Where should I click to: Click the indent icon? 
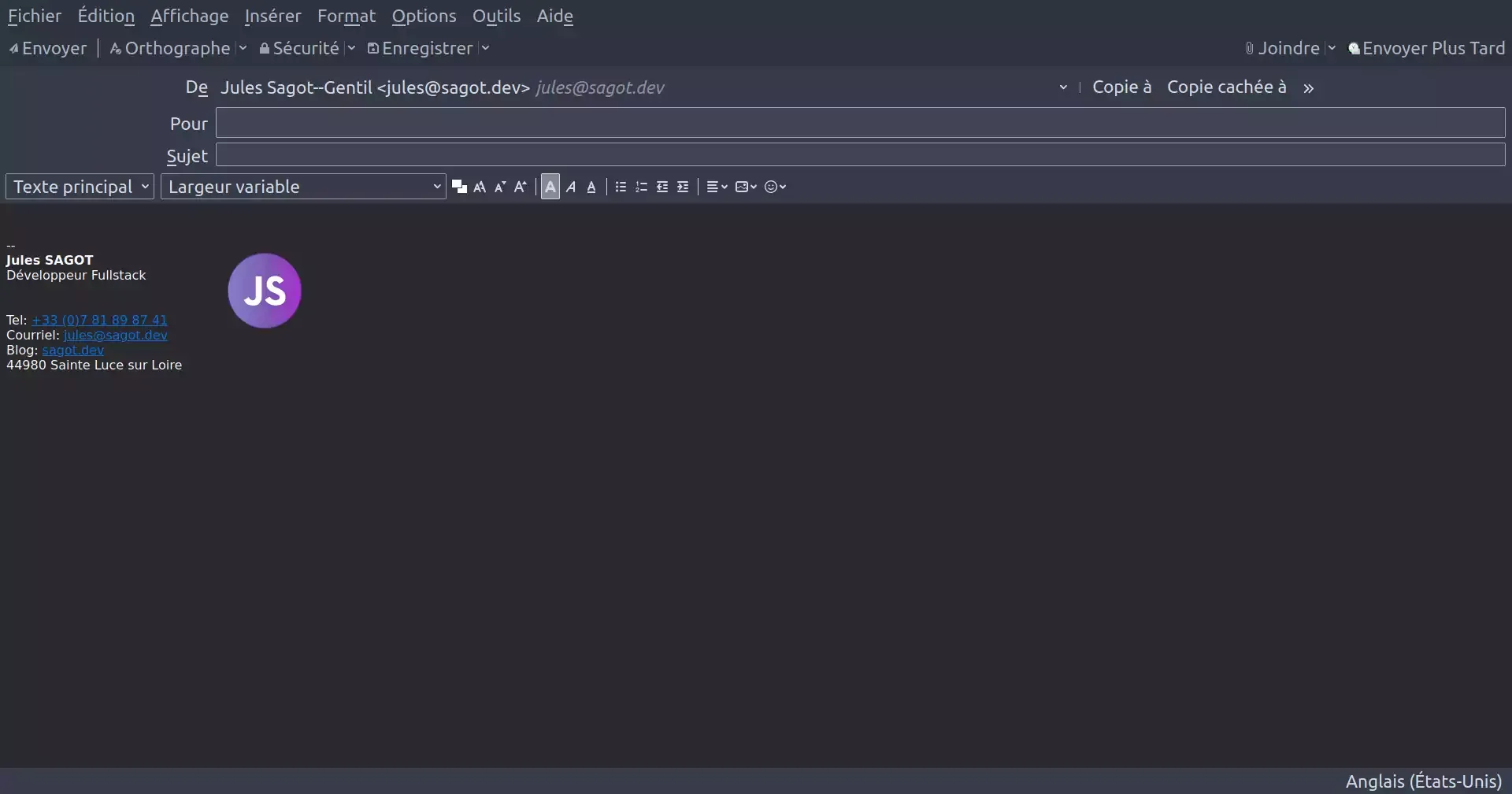[683, 187]
